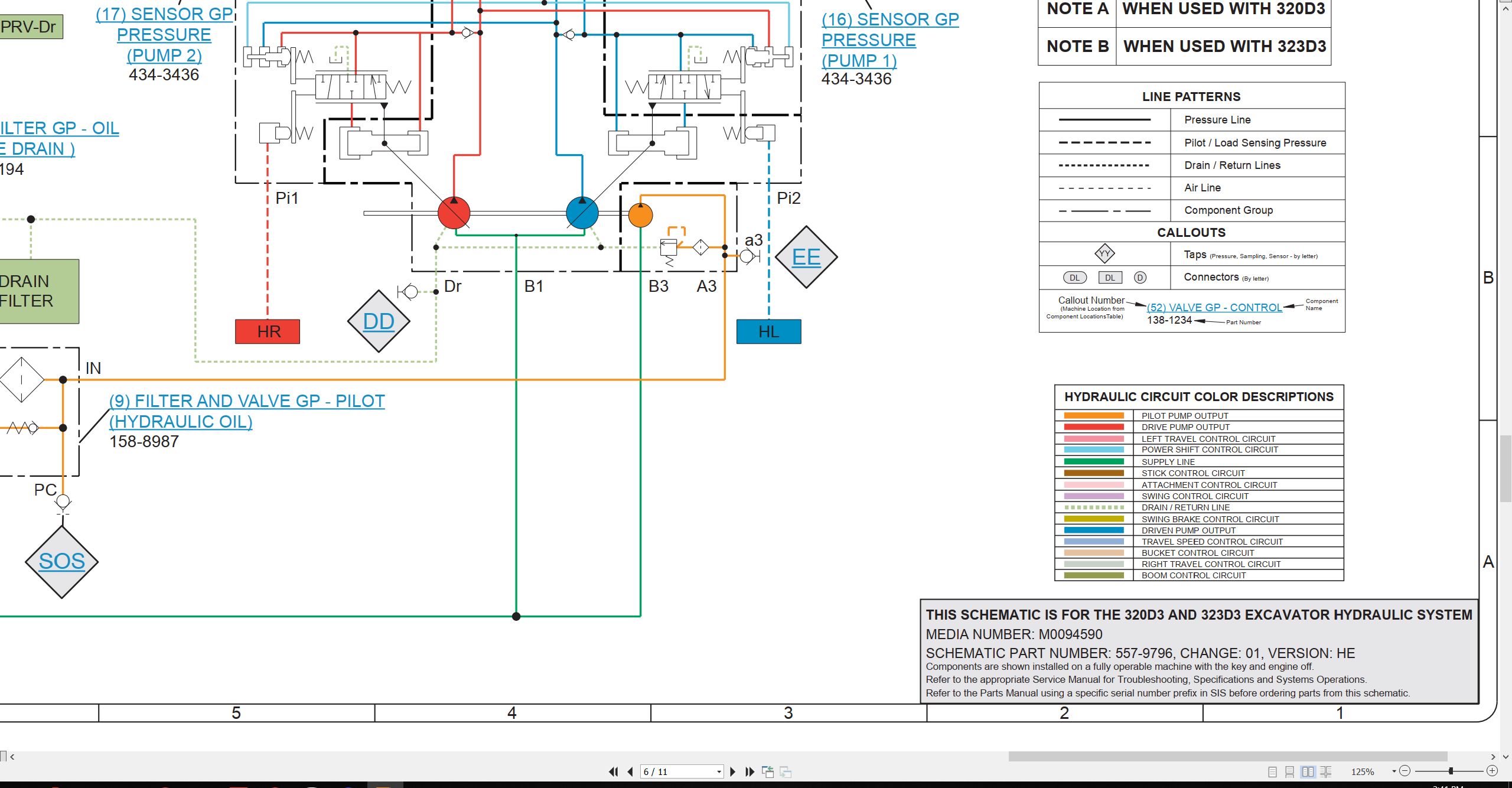1512x788 pixels.
Task: Click the DD tap diamond callout
Action: [379, 321]
